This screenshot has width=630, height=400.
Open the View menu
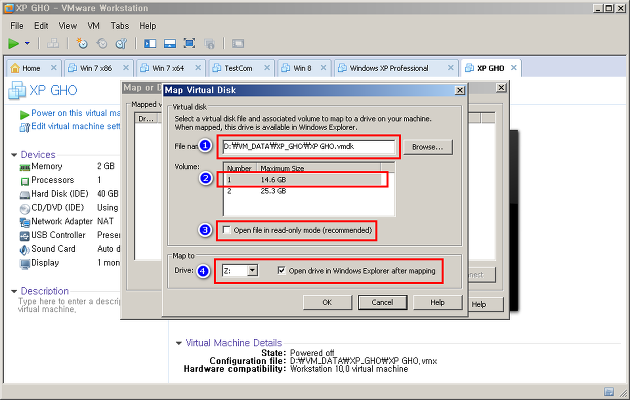click(68, 26)
